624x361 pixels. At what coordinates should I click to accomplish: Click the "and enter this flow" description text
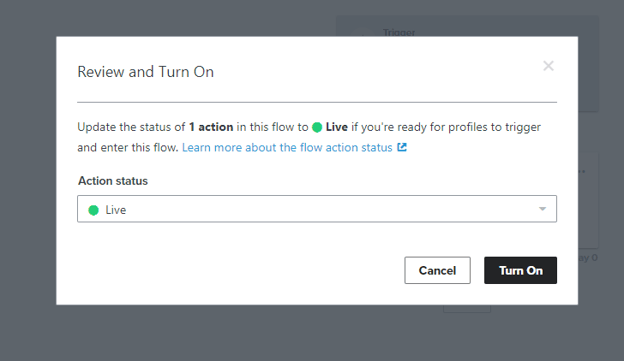[128, 148]
